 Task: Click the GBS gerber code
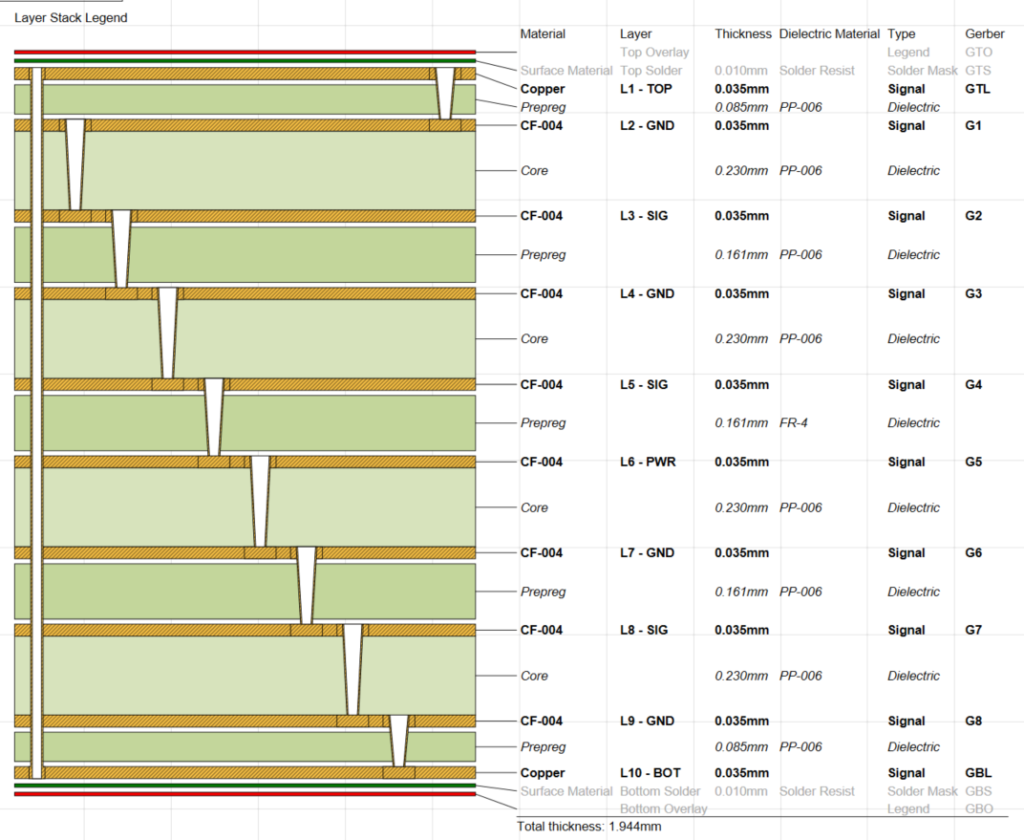[978, 791]
